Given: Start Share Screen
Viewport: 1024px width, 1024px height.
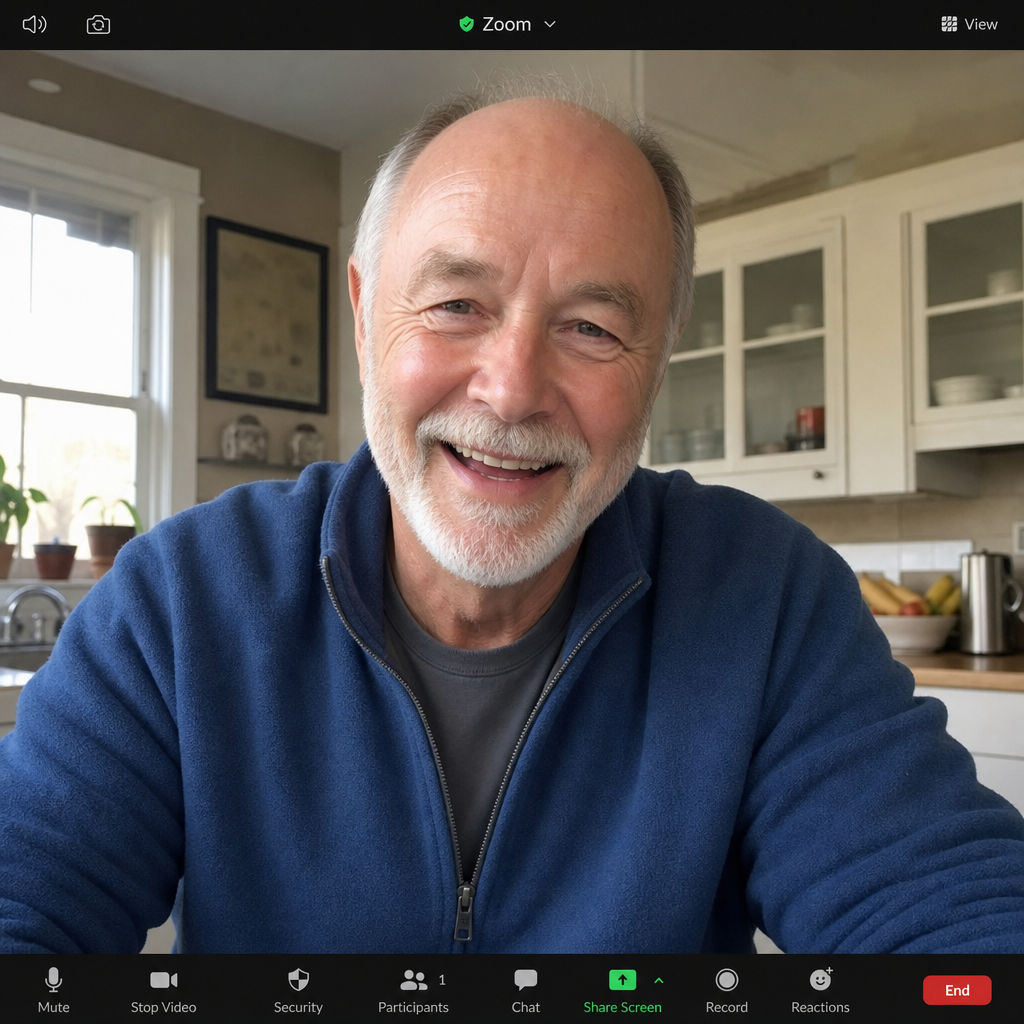Looking at the screenshot, I should [x=622, y=990].
